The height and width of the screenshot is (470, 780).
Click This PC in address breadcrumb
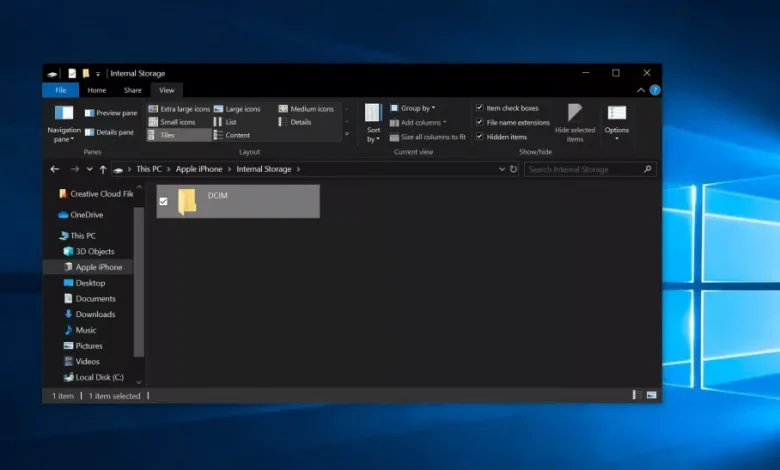[x=149, y=169]
